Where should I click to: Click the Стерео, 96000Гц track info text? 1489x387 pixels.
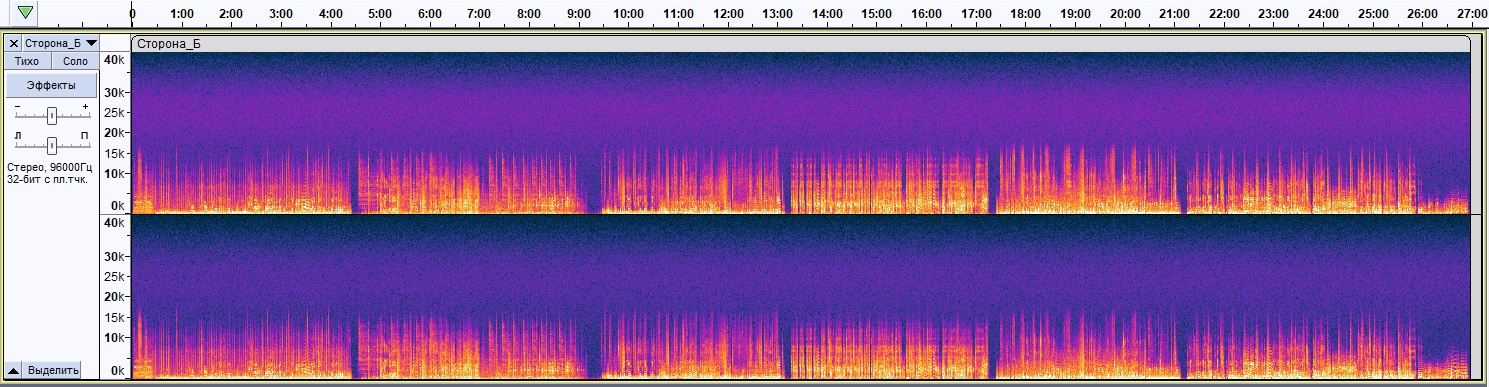(x=48, y=167)
